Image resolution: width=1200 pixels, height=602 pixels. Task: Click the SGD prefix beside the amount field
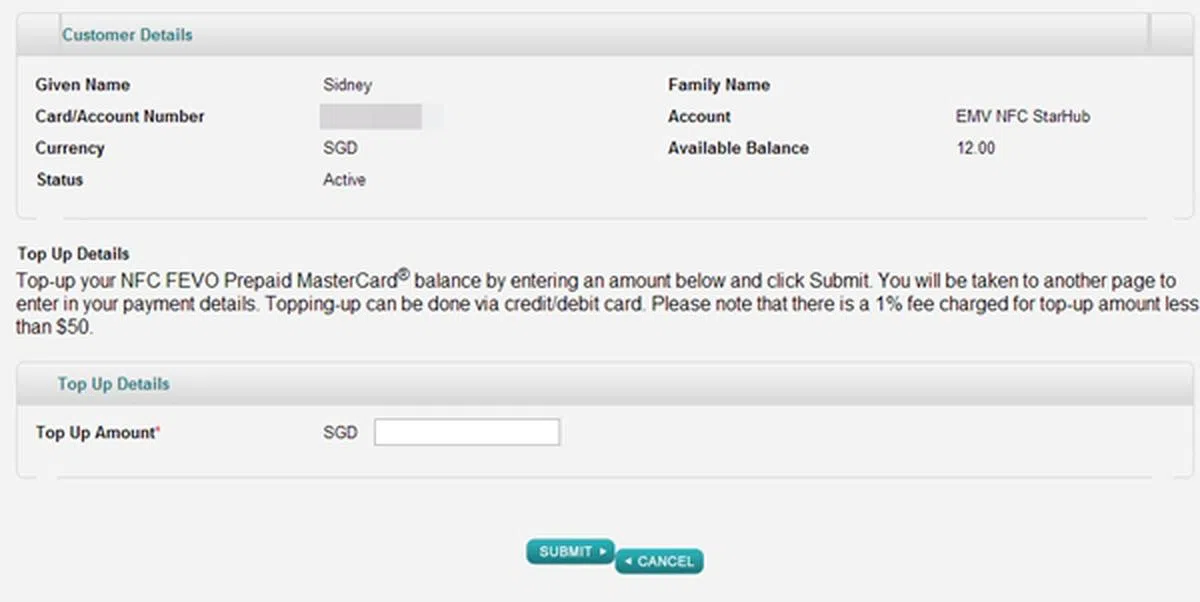340,433
